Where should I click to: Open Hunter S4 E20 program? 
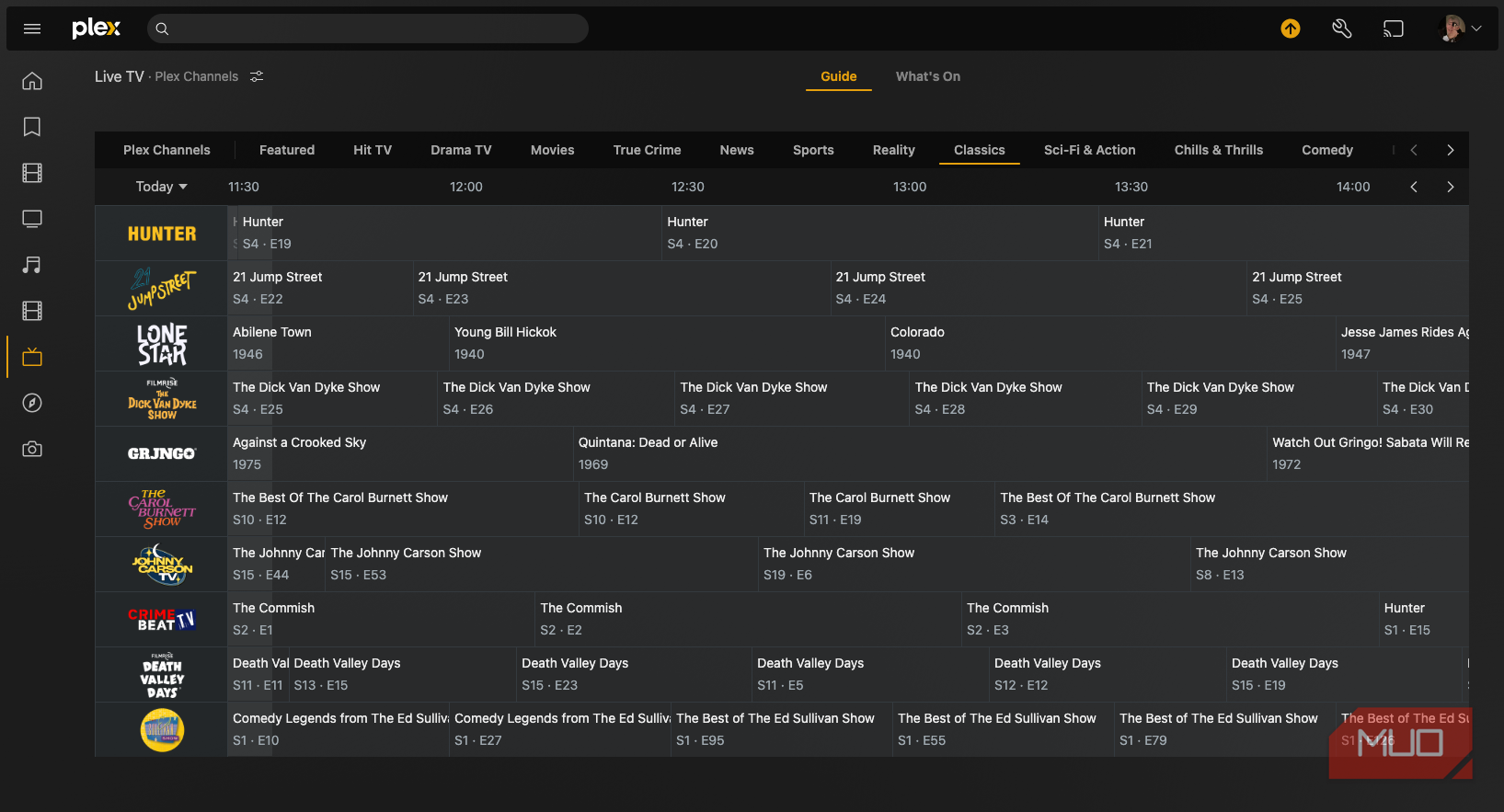point(879,234)
